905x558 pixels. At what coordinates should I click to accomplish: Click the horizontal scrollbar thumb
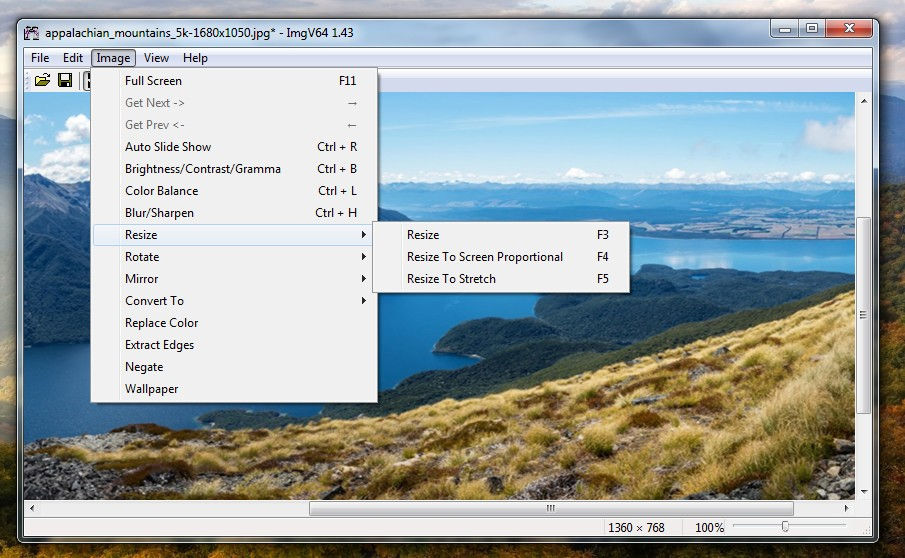[x=551, y=508]
